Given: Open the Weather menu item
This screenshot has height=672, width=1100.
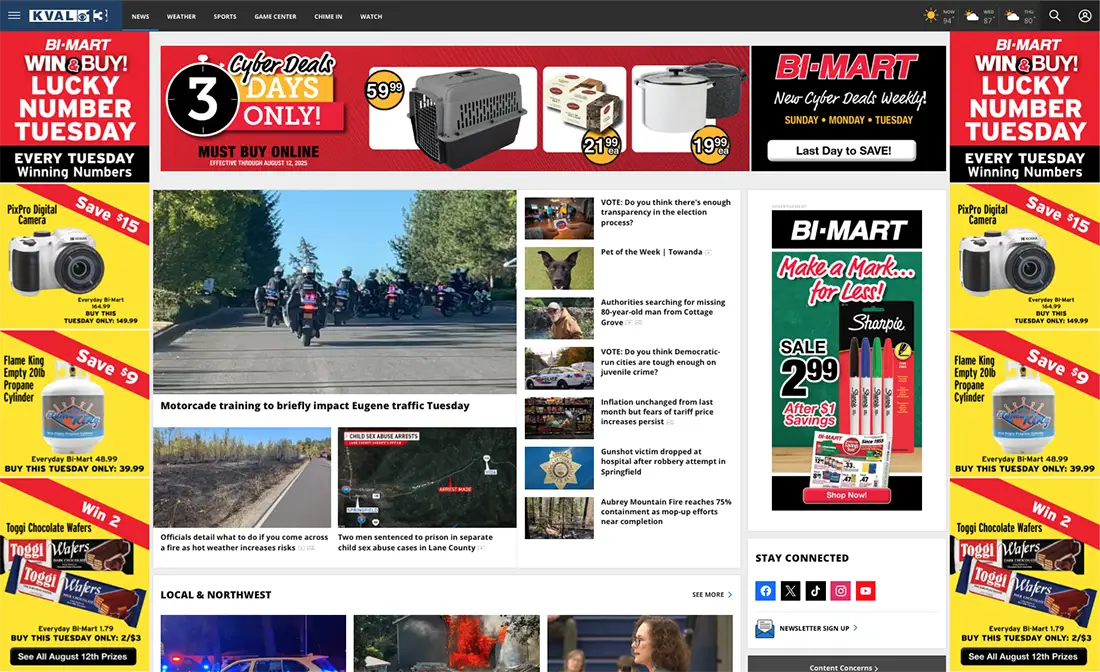Looking at the screenshot, I should 181,16.
